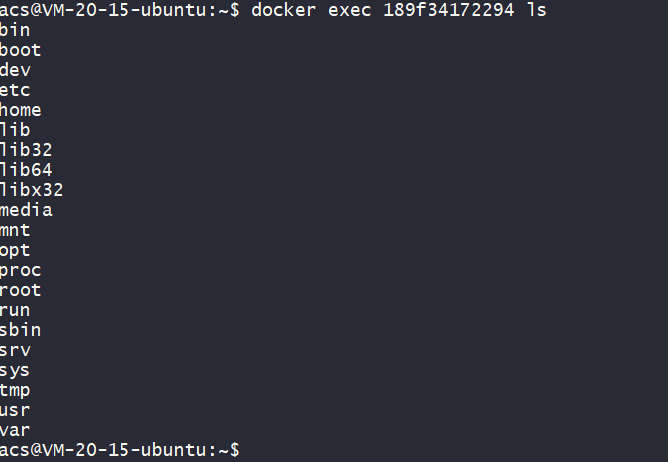Select the dev entry in the listing
Viewport: 668px width, 462px height.
[x=15, y=70]
